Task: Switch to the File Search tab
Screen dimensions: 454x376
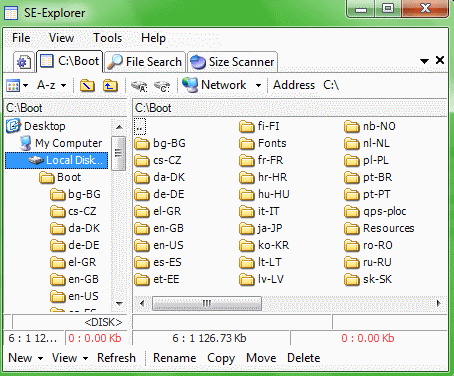Action: coord(145,62)
